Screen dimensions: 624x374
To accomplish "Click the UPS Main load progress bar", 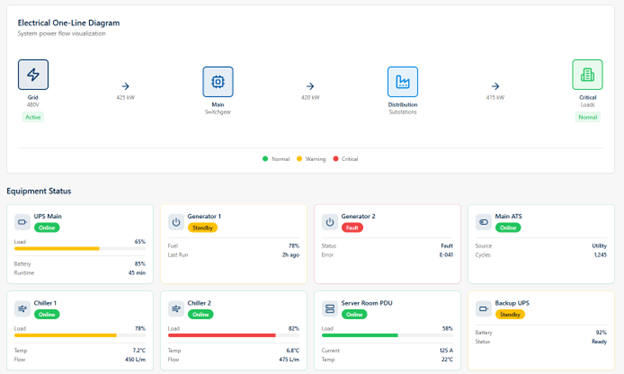I will (80, 249).
